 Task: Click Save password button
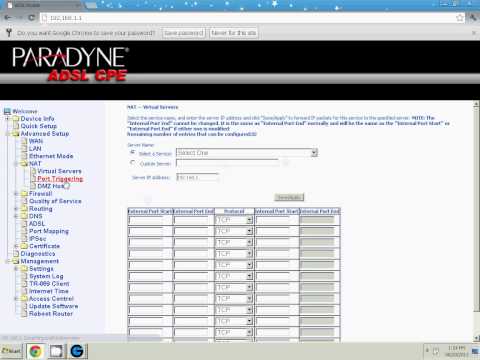(184, 33)
